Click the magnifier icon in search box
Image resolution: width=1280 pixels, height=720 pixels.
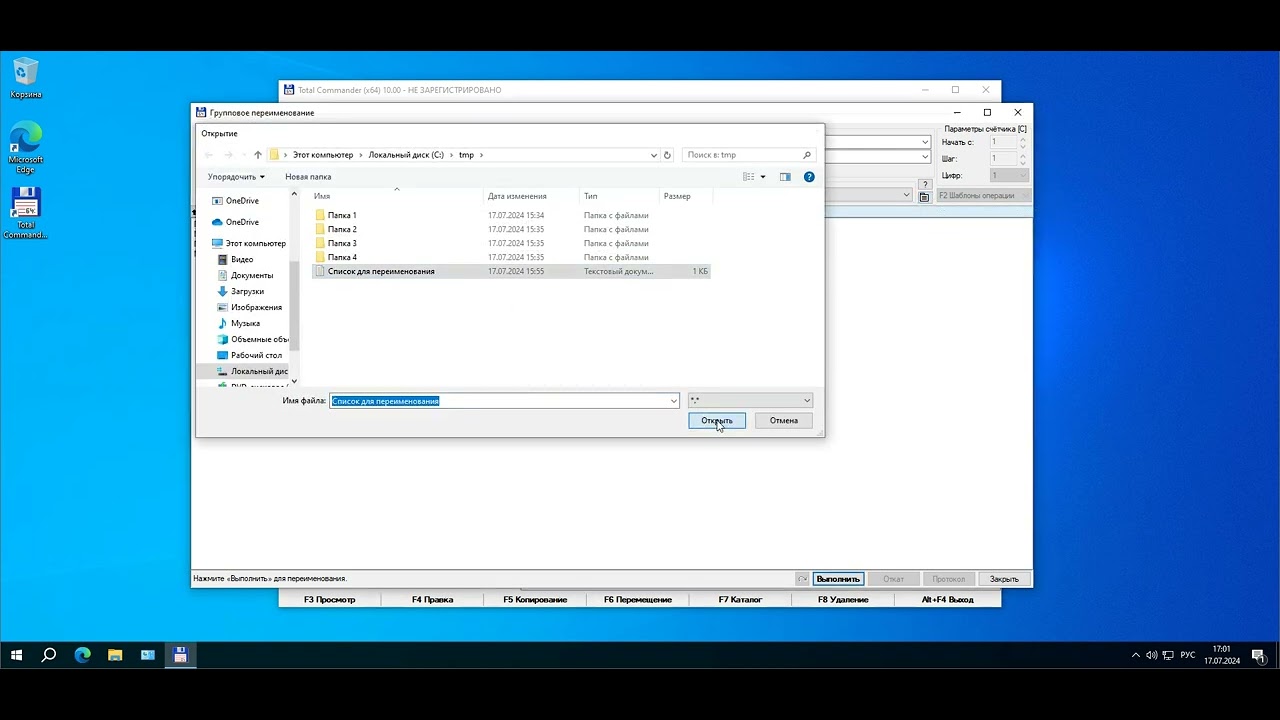(x=806, y=155)
